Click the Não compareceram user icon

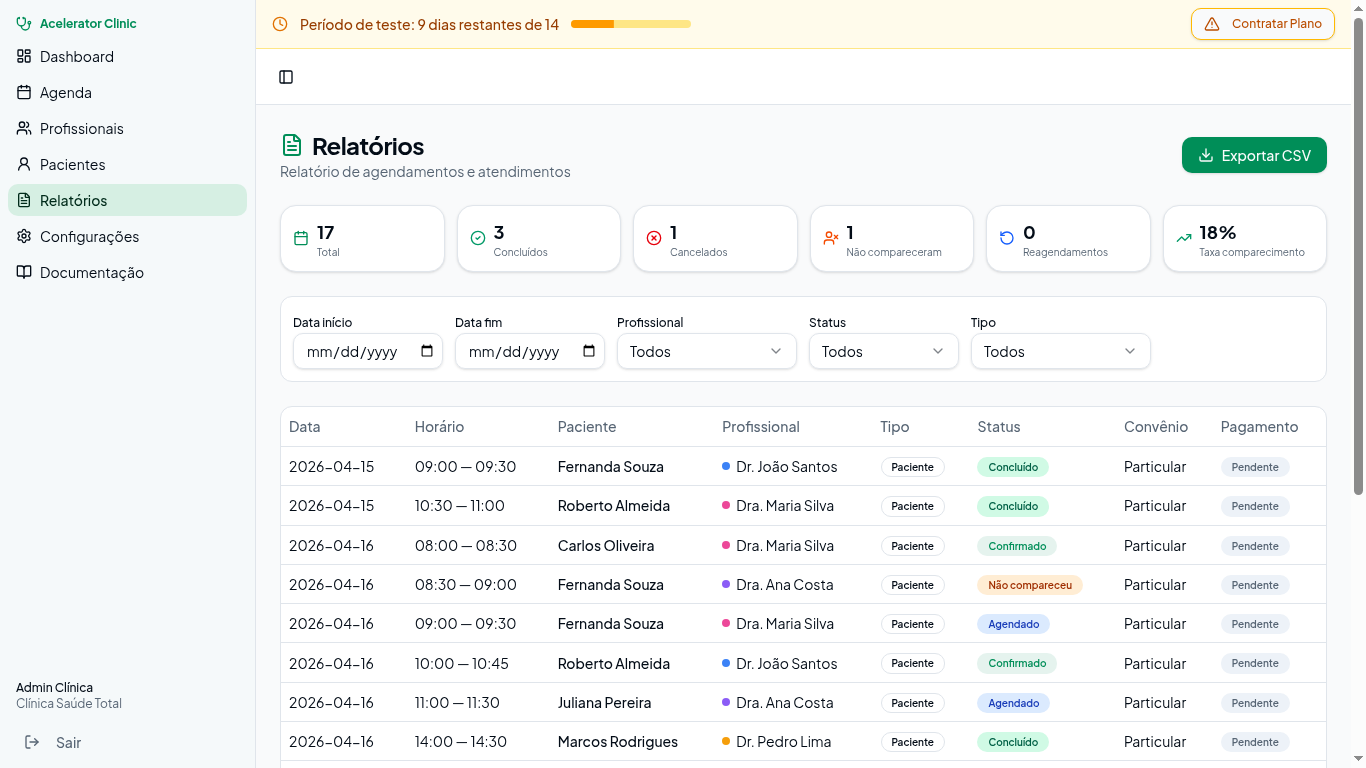pos(830,238)
